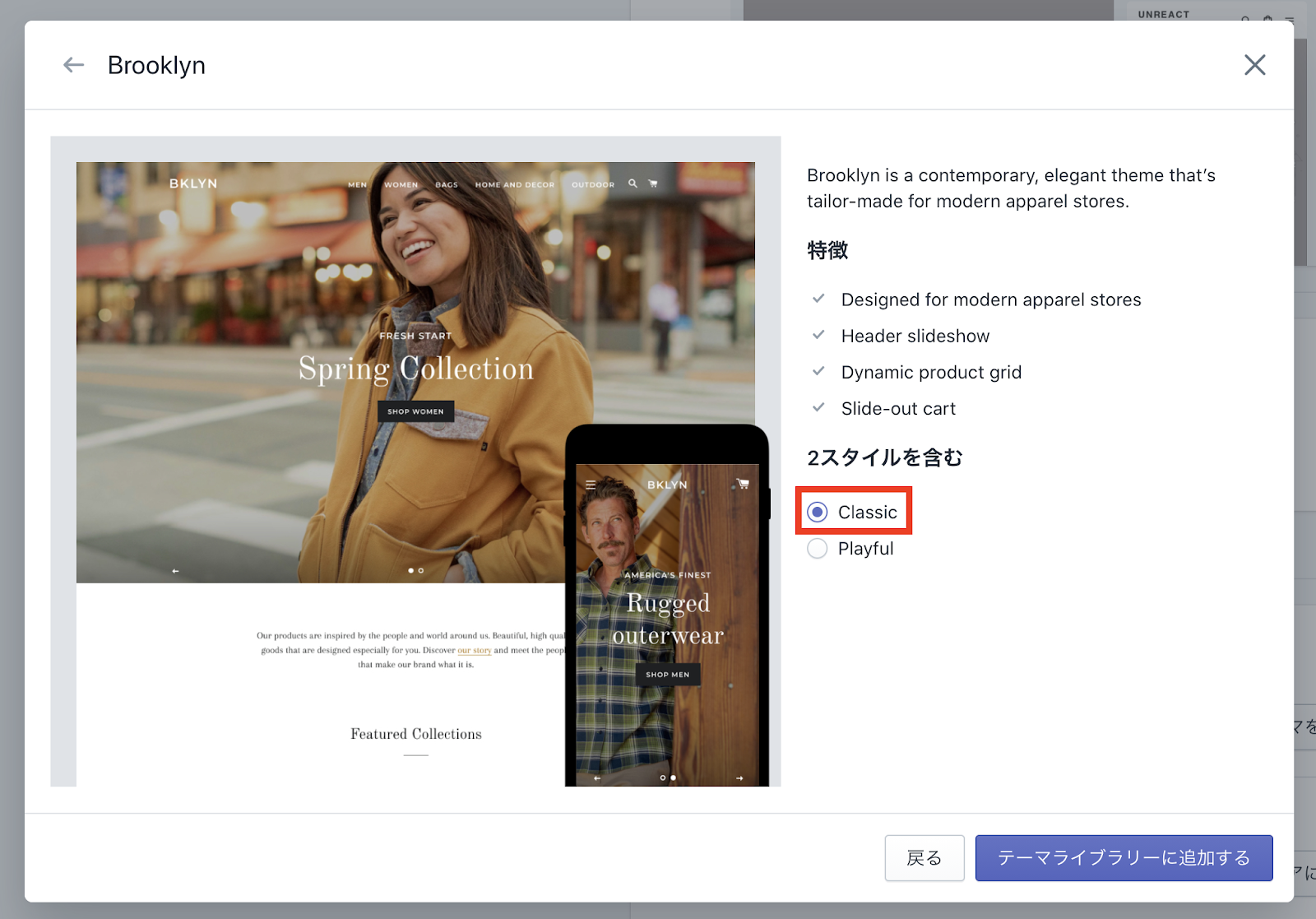This screenshot has height=919, width=1316.
Task: Click left arrow on desktop slideshow preview
Action: pyautogui.click(x=175, y=571)
